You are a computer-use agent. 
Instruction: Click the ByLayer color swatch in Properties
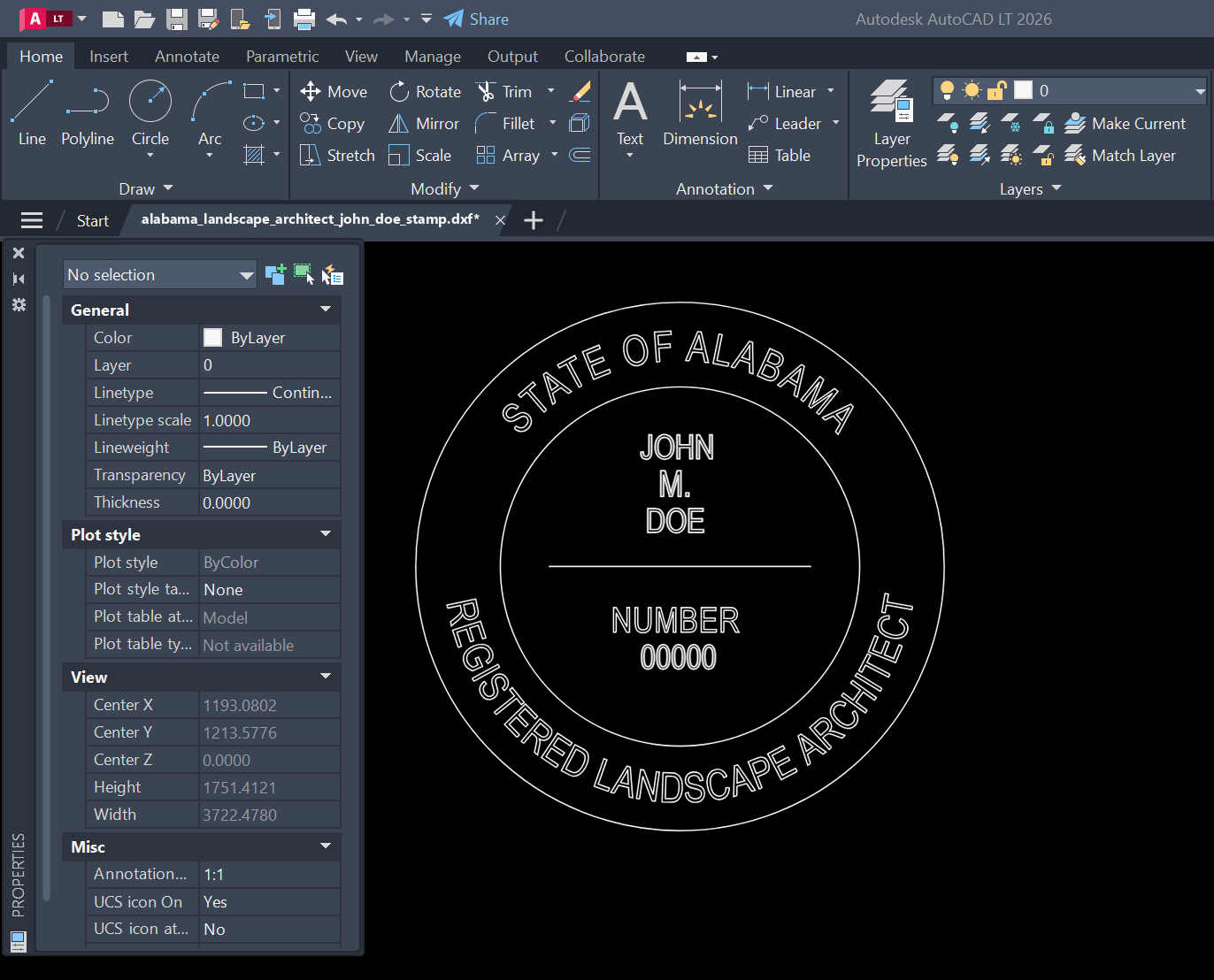(213, 337)
